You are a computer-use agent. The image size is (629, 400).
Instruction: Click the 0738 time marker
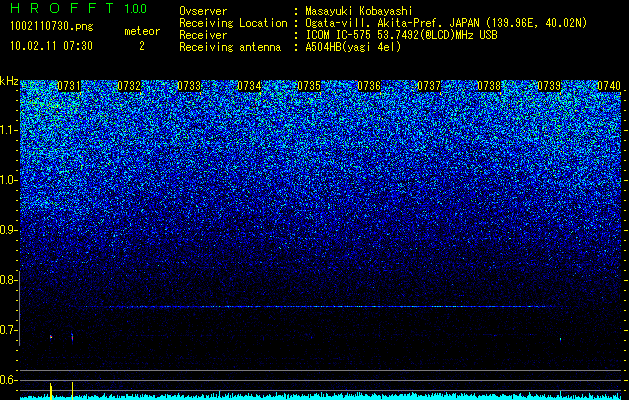coord(489,86)
